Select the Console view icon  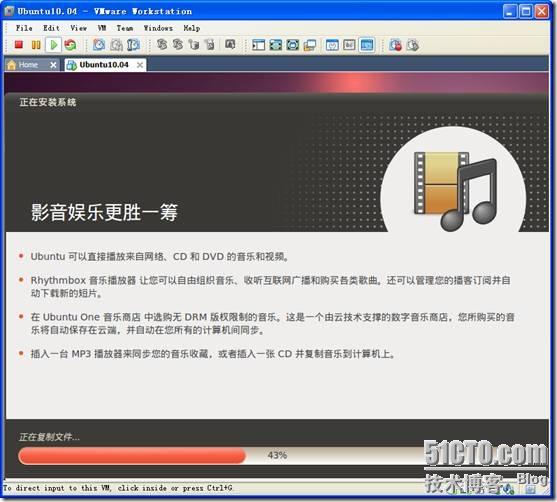tap(367, 45)
